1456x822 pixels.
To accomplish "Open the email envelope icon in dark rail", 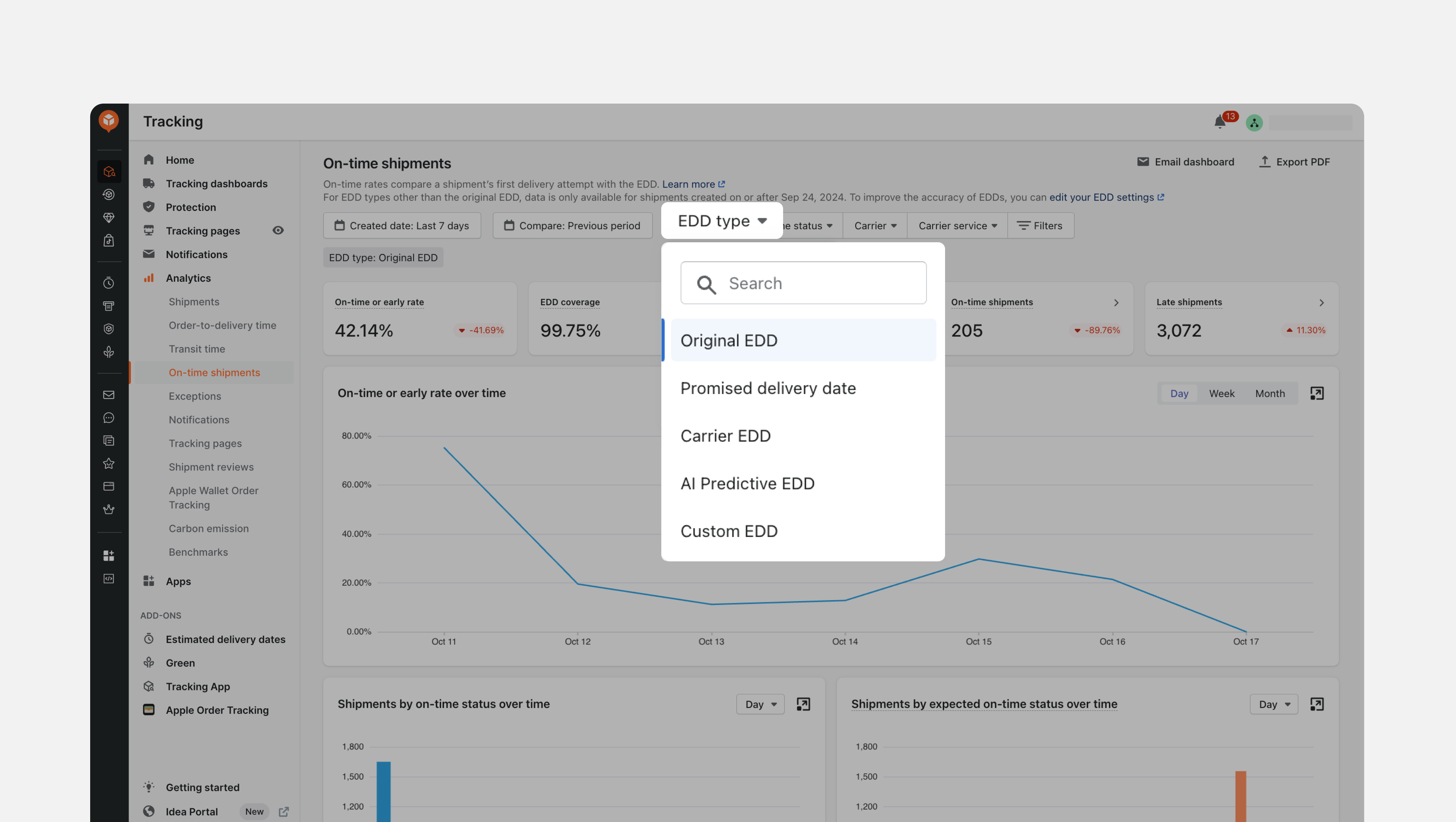I will click(109, 395).
